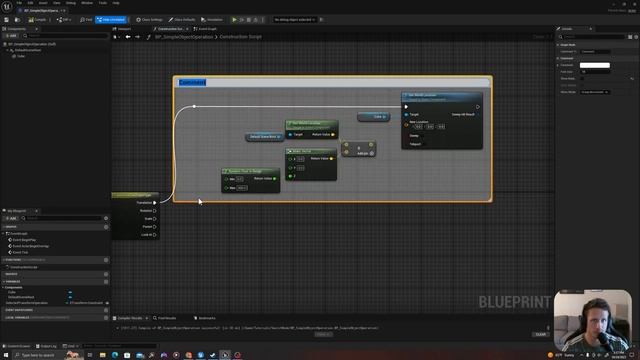Open the Content Drawer
Screen dimensions: 640x360
pos(16,346)
